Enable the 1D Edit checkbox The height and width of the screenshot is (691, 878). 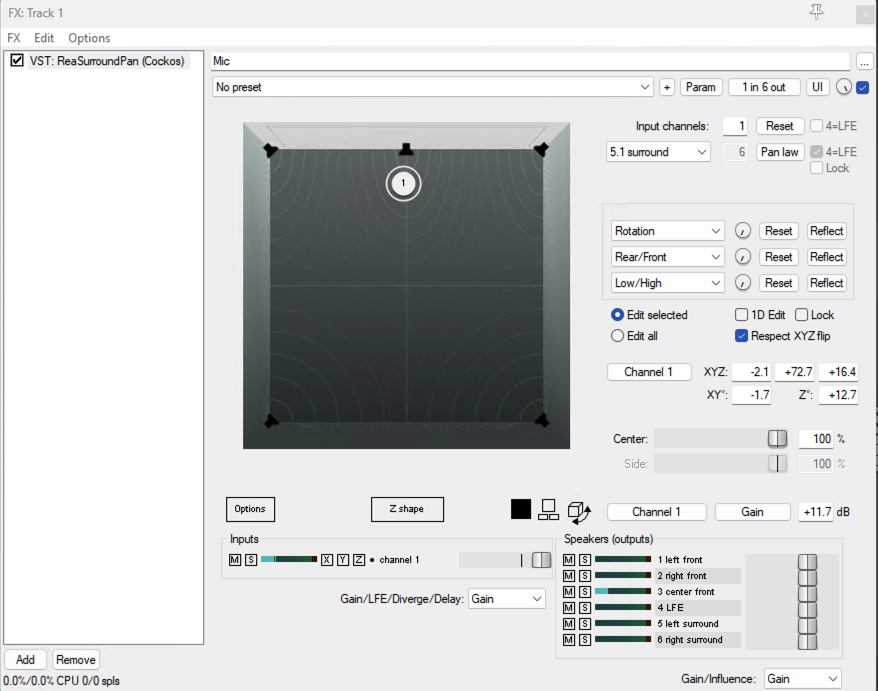coord(742,315)
